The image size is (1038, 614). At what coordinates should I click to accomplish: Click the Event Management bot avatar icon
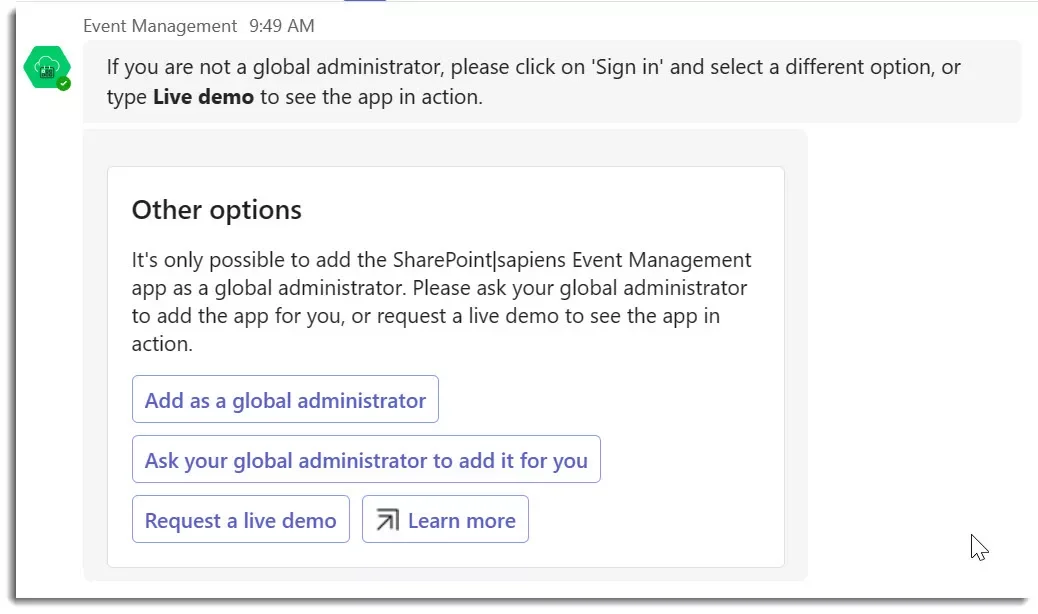(x=47, y=67)
